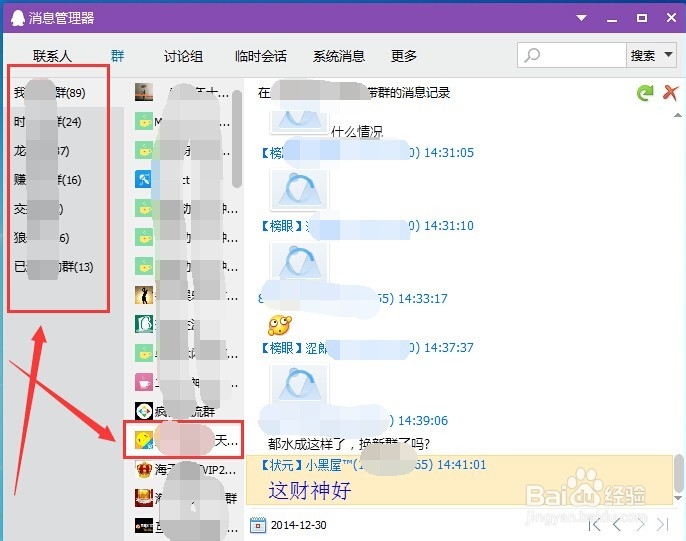Click the message header timestamped 14:37:37

[368, 348]
